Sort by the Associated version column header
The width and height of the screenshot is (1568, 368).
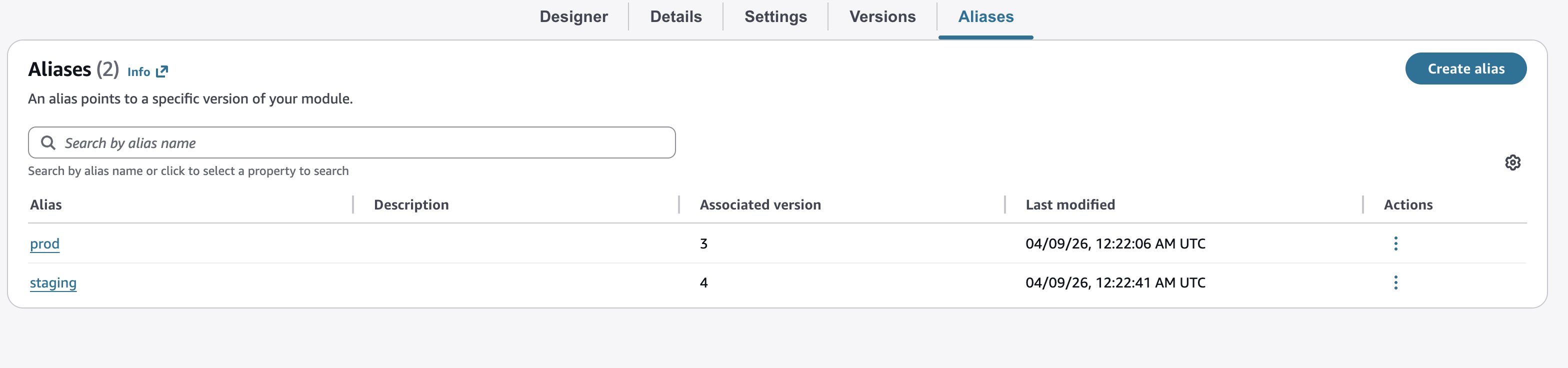(760, 205)
